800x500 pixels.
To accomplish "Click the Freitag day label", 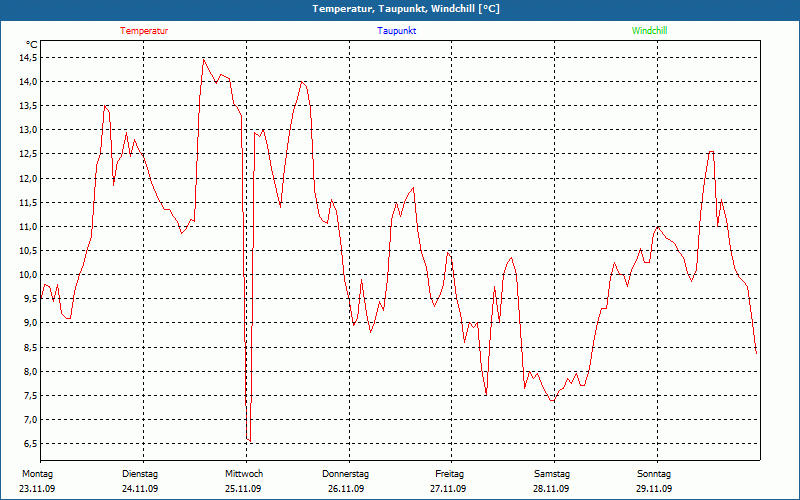I will tap(449, 474).
